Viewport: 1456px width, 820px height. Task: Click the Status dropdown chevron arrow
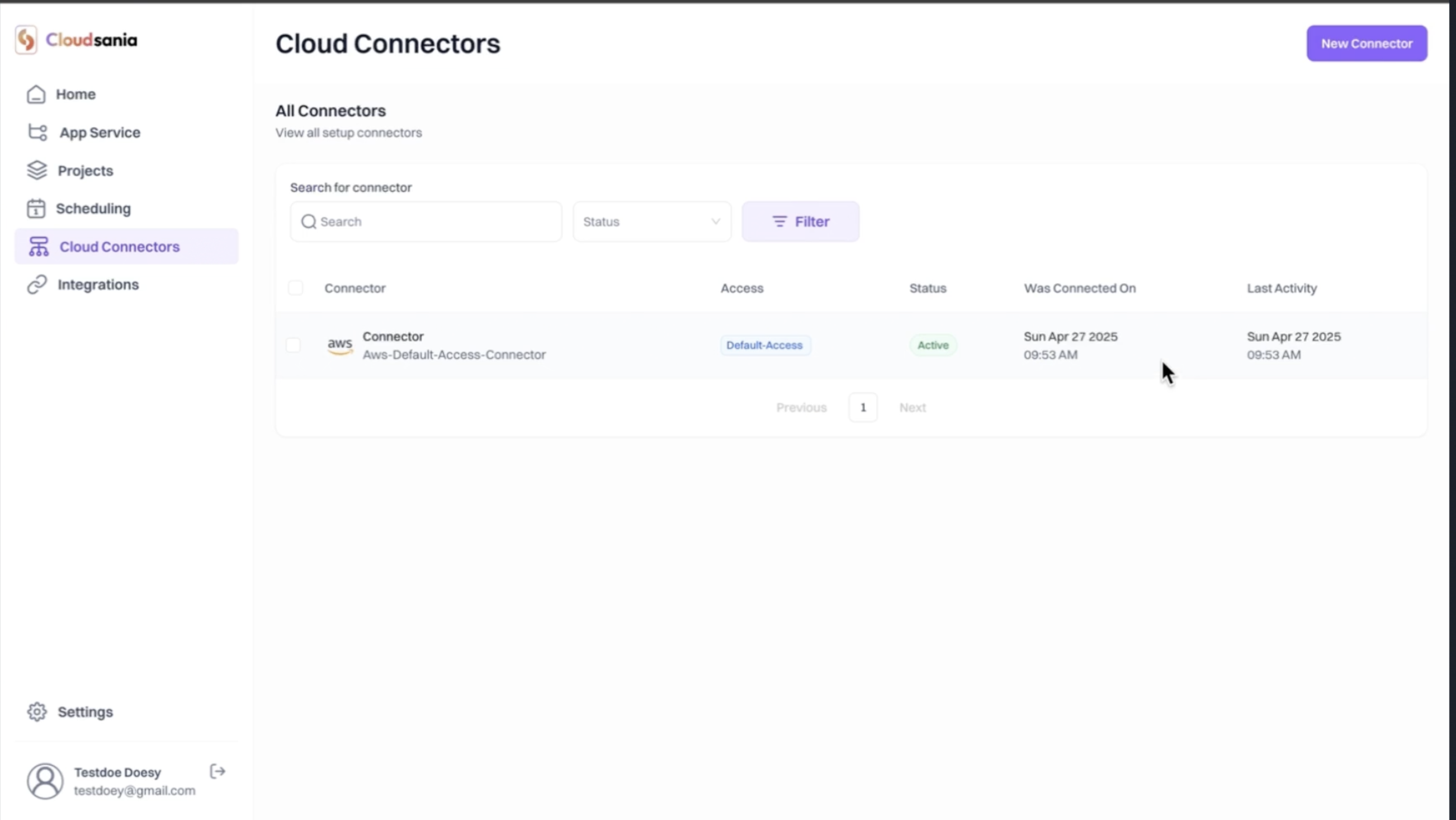tap(716, 222)
